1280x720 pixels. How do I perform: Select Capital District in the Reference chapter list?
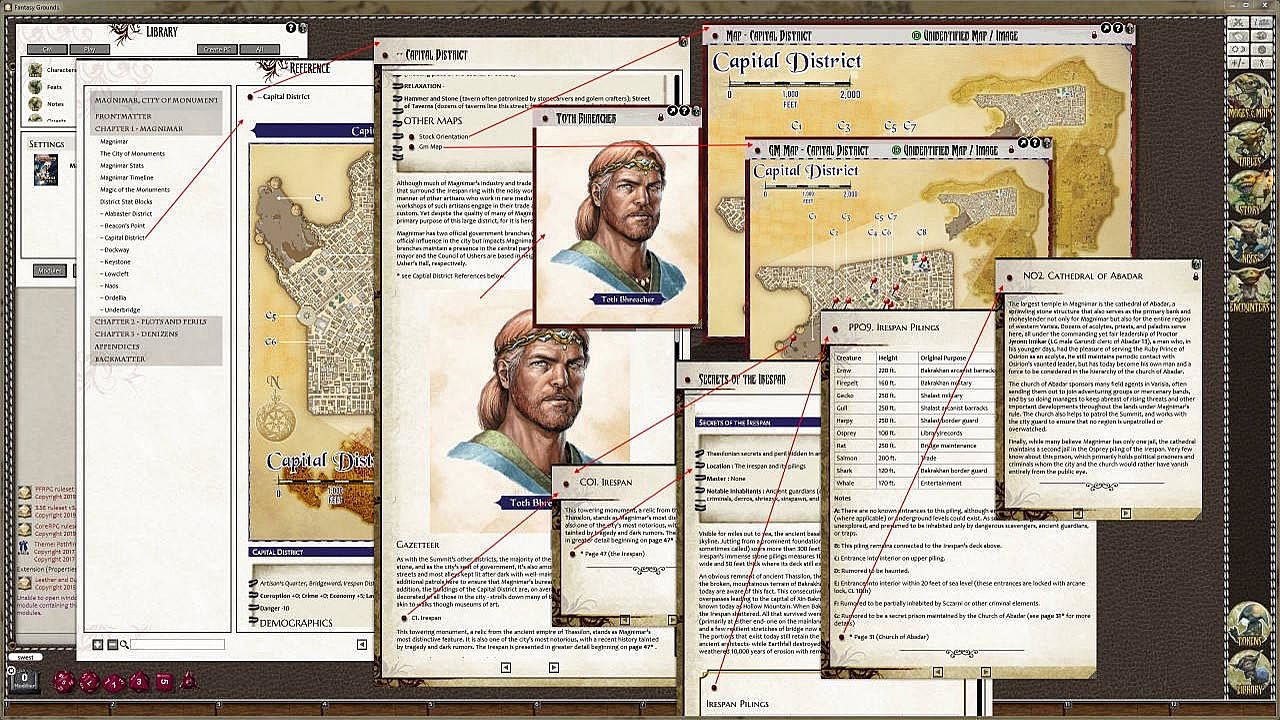point(124,238)
